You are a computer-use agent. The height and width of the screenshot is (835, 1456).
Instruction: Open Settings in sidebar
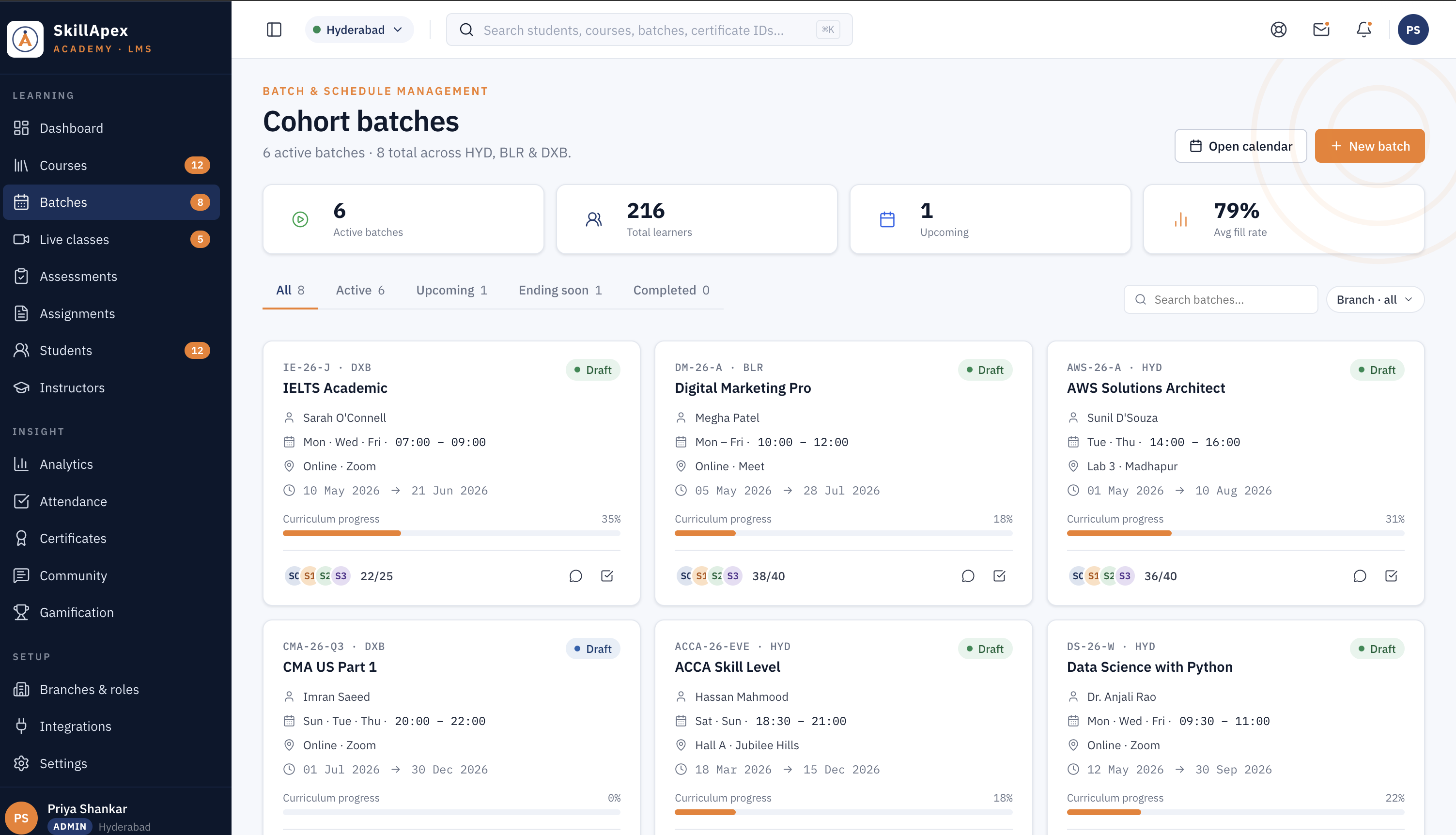click(x=111, y=763)
